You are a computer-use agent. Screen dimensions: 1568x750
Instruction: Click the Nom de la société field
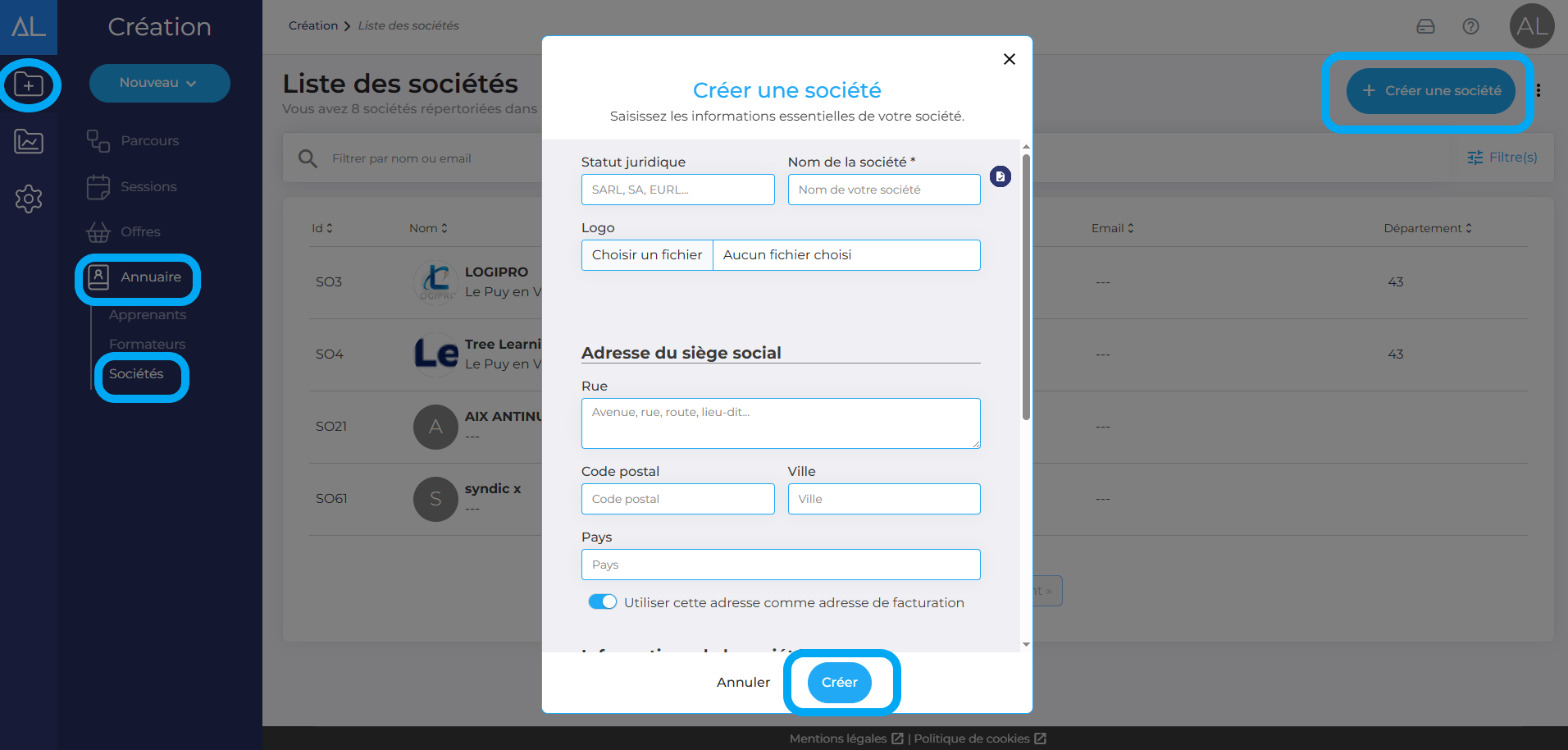point(883,190)
